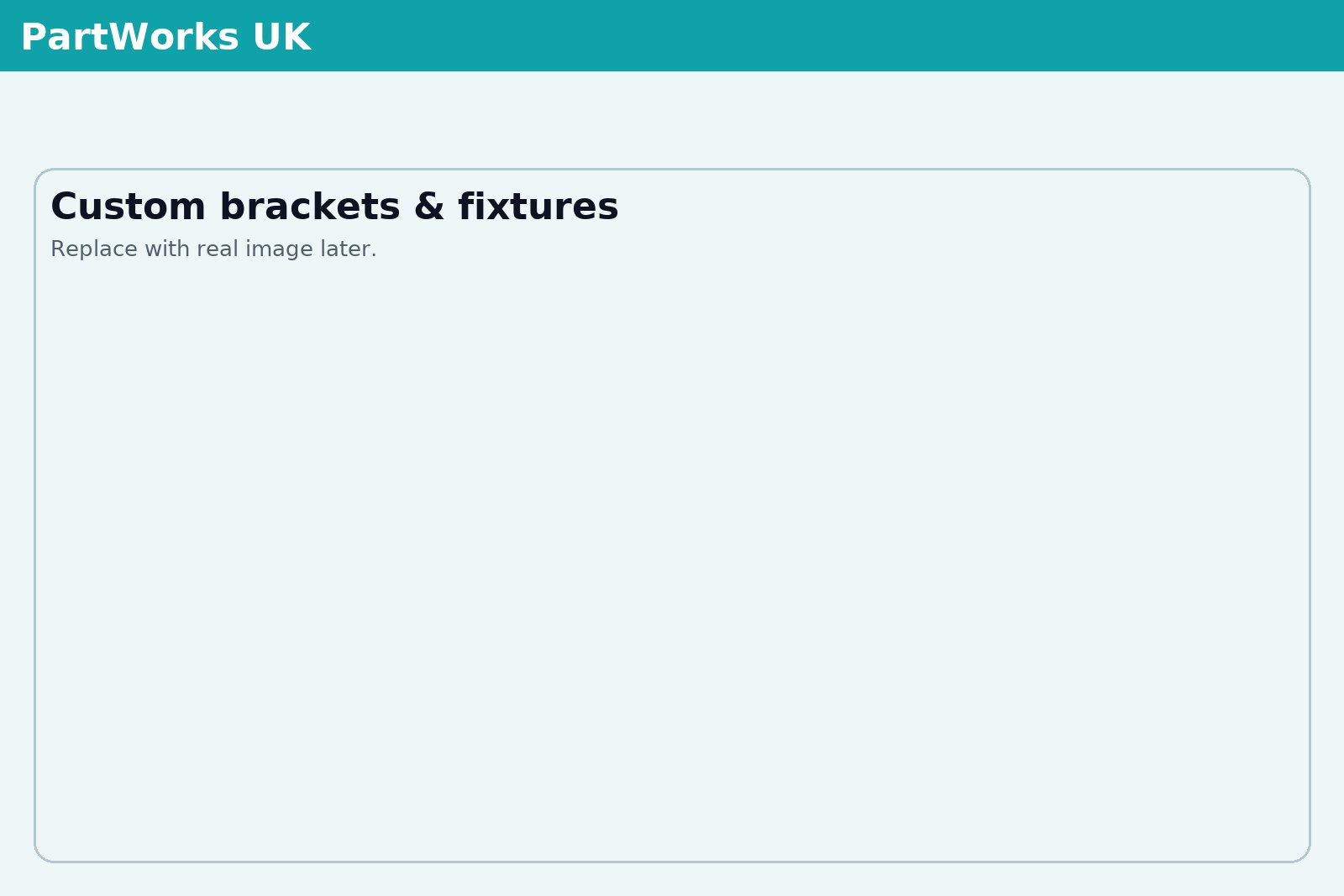Screen dimensions: 1344x896
Task: Click the left margin beside the card
Action: [x=17, y=504]
